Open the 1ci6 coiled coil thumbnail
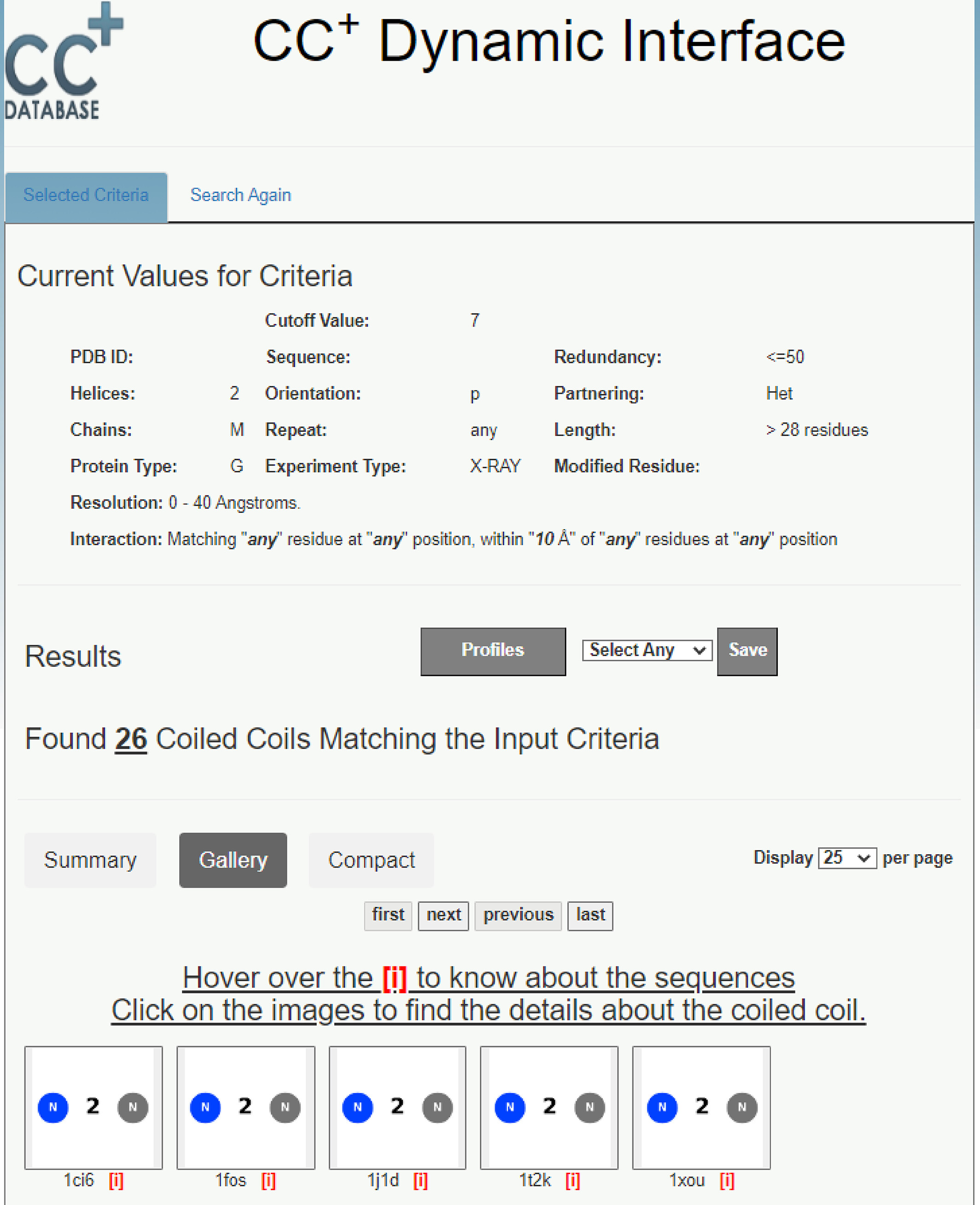The height and width of the screenshot is (1205, 980). (93, 1107)
